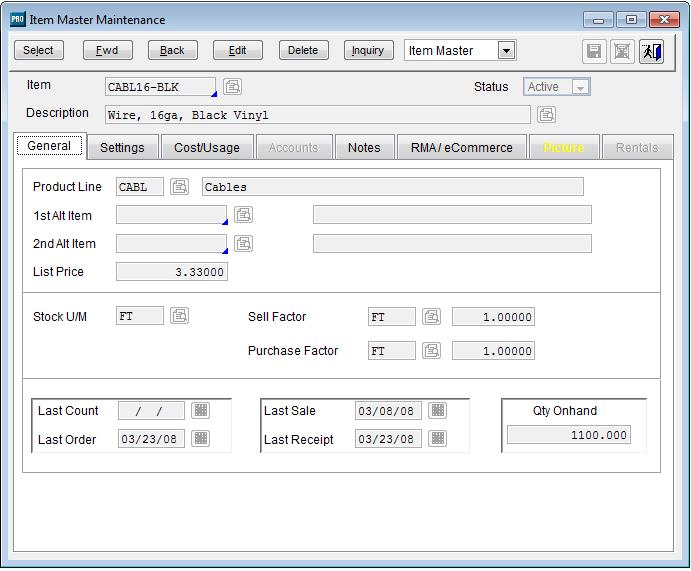Click the Select button
691x571 pixels.
pyautogui.click(x=39, y=50)
